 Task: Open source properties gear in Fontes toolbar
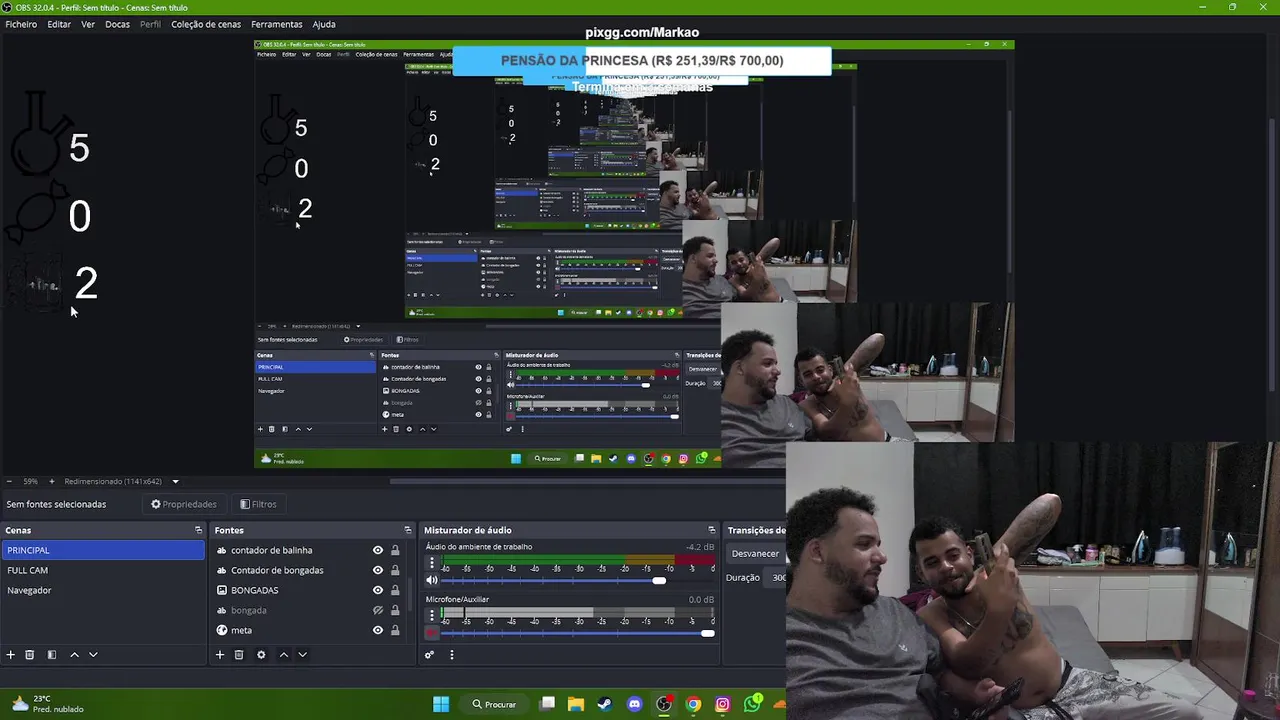click(x=261, y=655)
